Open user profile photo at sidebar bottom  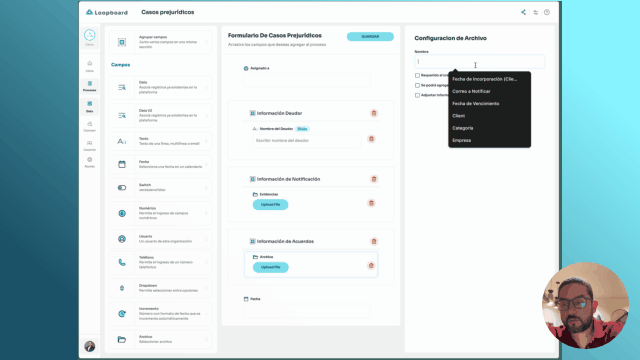(89, 346)
